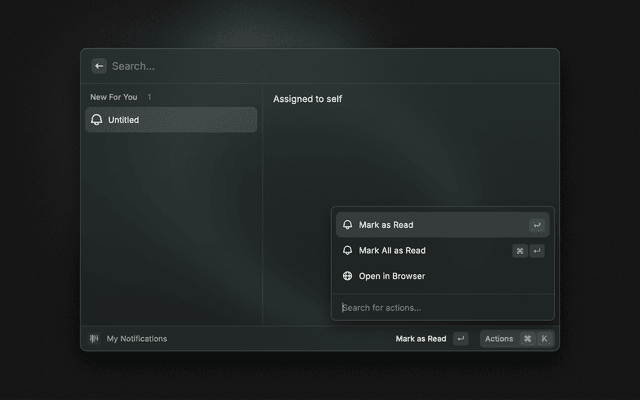The width and height of the screenshot is (640, 400).
Task: Click the Command key badge in Mark All as Read row
Action: tap(520, 251)
